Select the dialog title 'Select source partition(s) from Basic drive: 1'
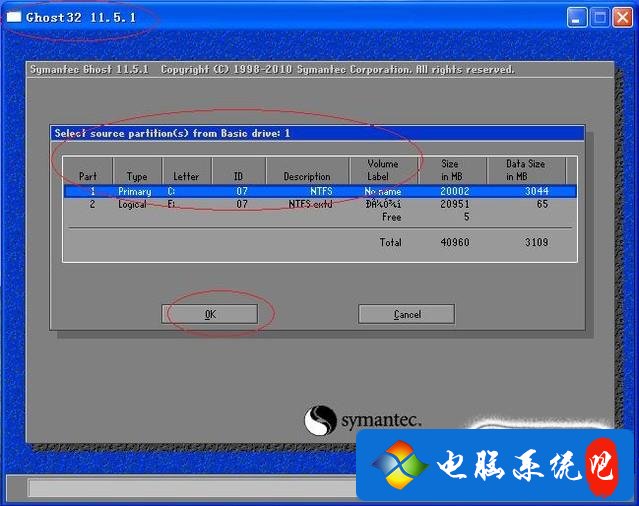 pos(172,133)
